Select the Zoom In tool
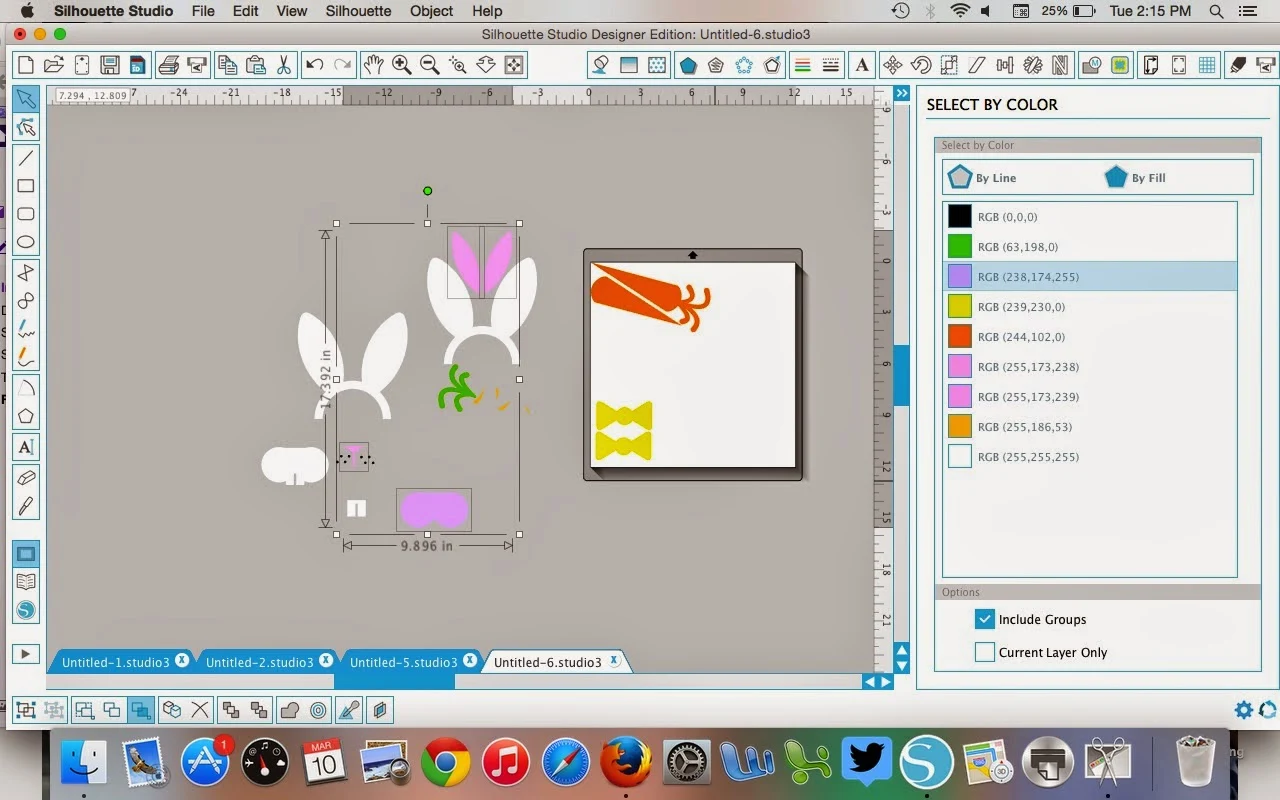1280x800 pixels. [402, 64]
